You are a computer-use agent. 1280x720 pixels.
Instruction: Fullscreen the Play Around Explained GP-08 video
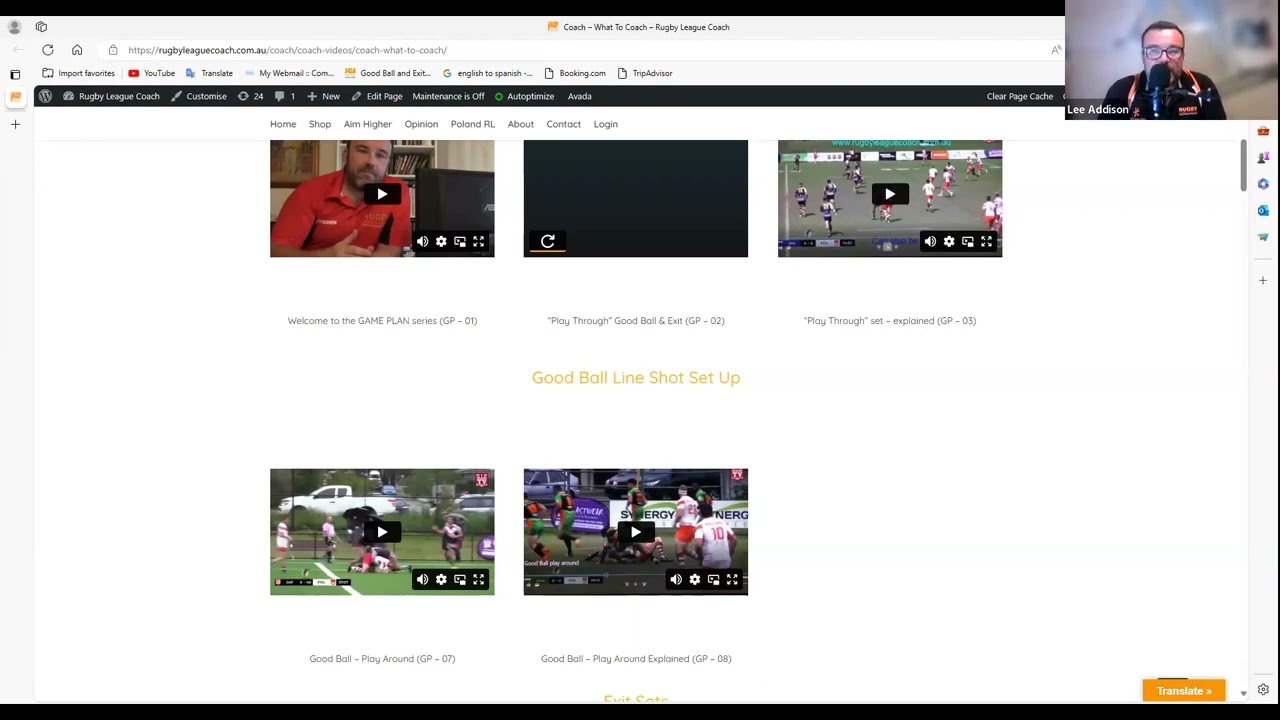[733, 579]
